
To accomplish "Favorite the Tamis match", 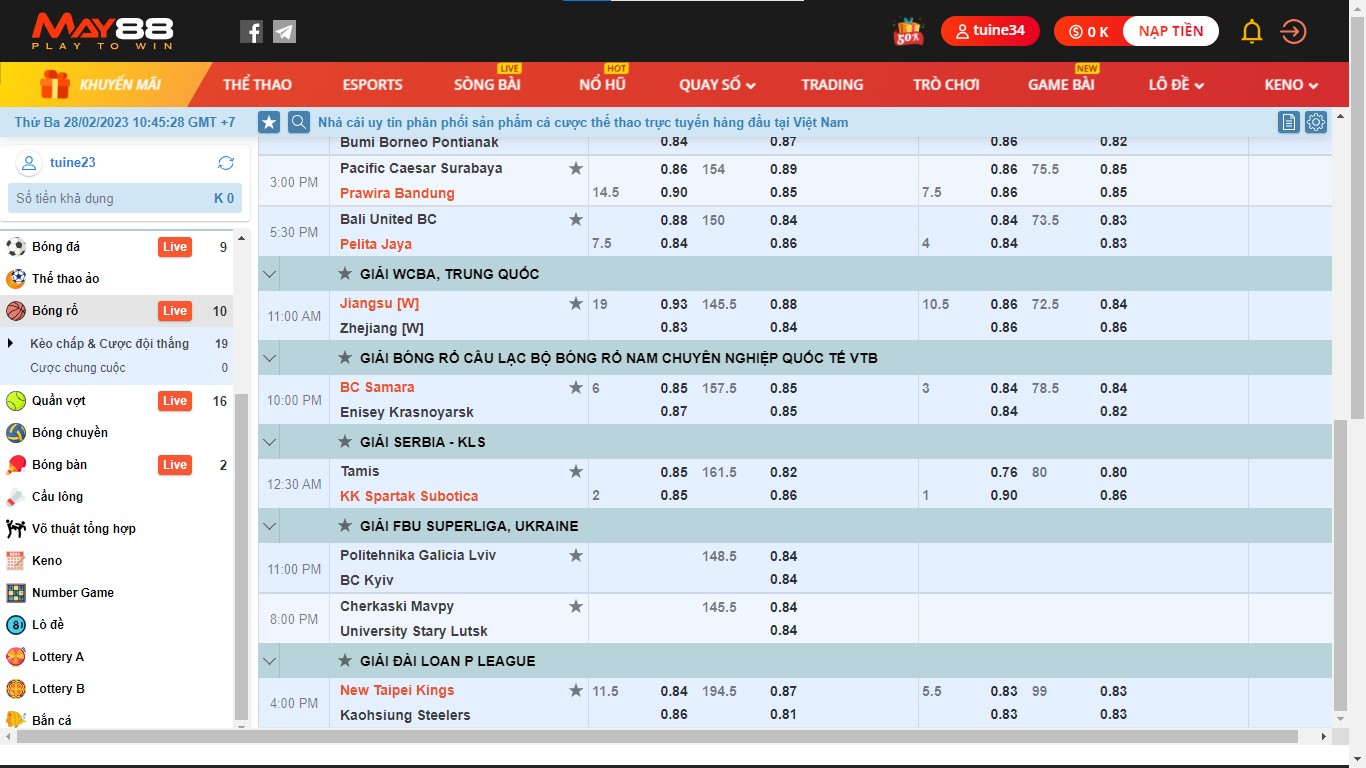I will click(x=576, y=471).
